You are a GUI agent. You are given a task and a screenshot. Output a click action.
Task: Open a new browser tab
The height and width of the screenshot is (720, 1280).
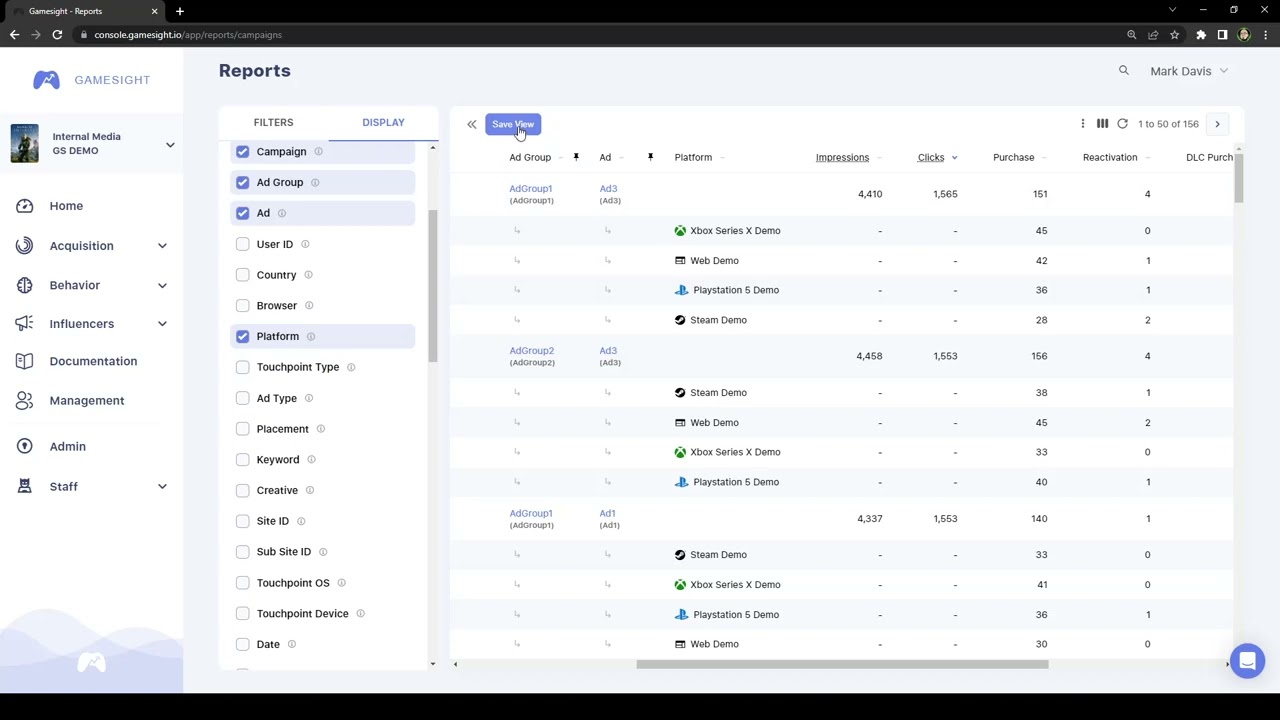pos(180,11)
